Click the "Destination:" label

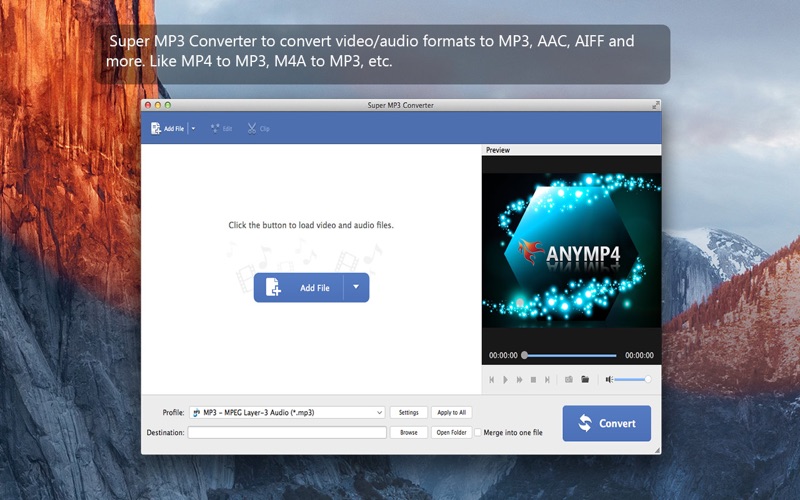(165, 432)
